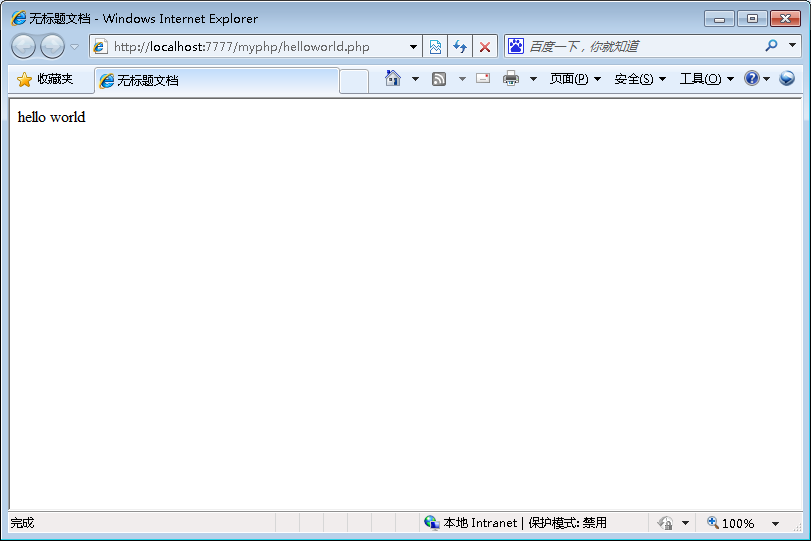Stop loading with the red X icon

(485, 47)
